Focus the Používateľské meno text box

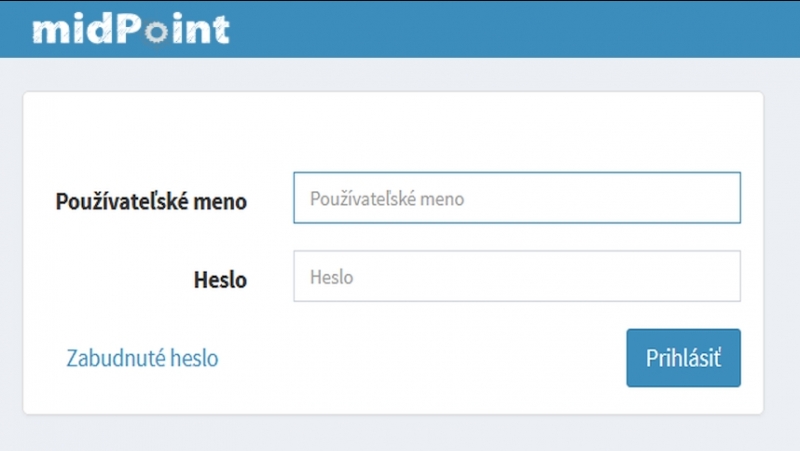(517, 198)
